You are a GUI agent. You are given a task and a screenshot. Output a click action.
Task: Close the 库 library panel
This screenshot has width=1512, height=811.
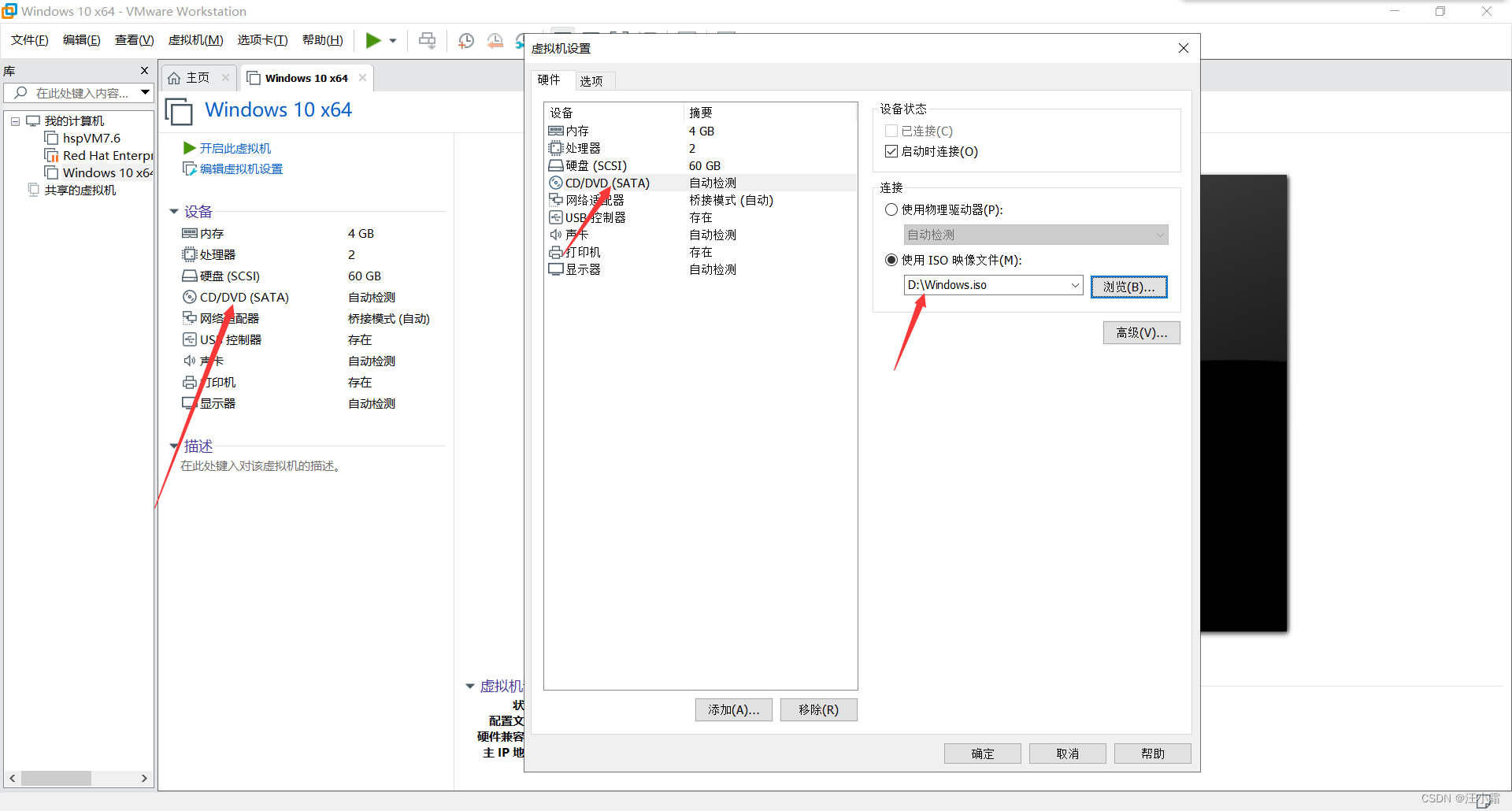click(x=144, y=71)
